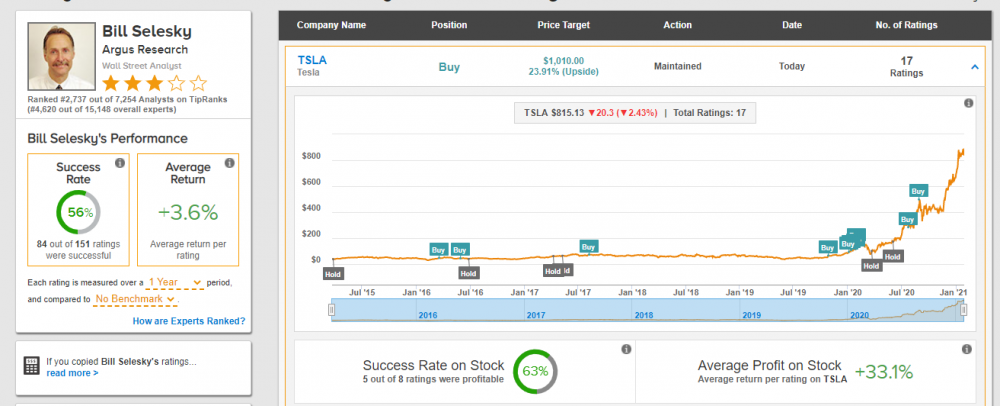1000x406 pixels.
Task: Click the calculator icon beside copied ratings text
Action: point(31,366)
